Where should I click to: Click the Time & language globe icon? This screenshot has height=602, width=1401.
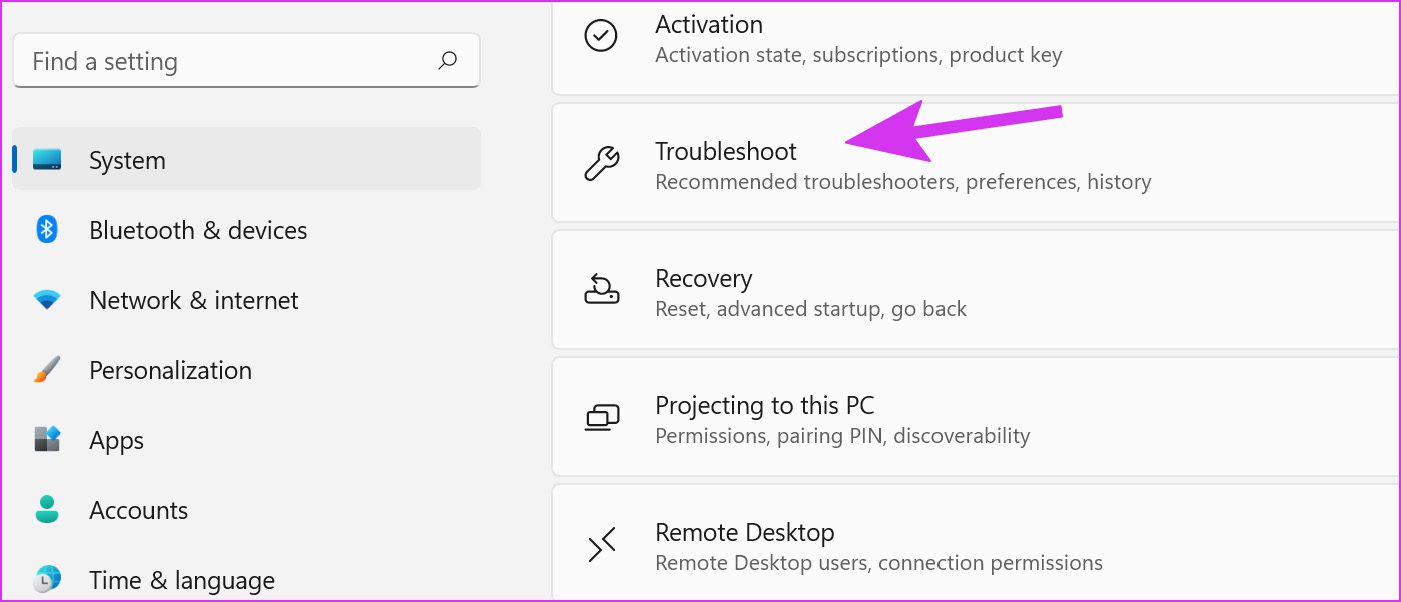coord(47,579)
